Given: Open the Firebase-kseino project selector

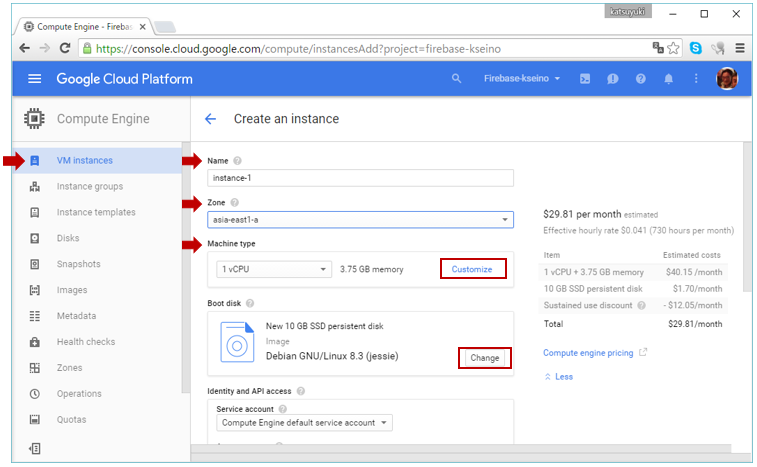Looking at the screenshot, I should [522, 78].
